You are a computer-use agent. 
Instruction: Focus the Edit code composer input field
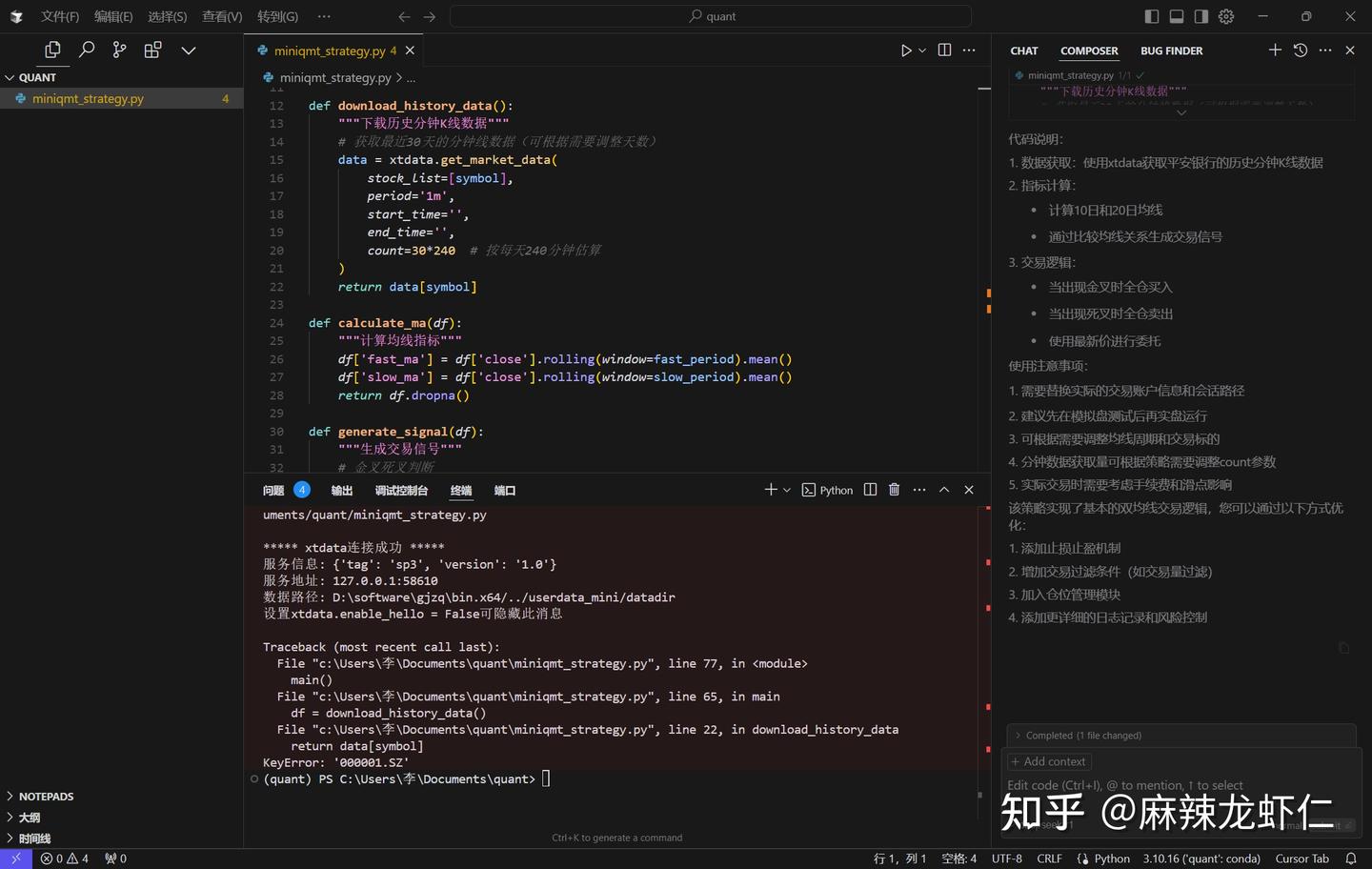click(1180, 786)
